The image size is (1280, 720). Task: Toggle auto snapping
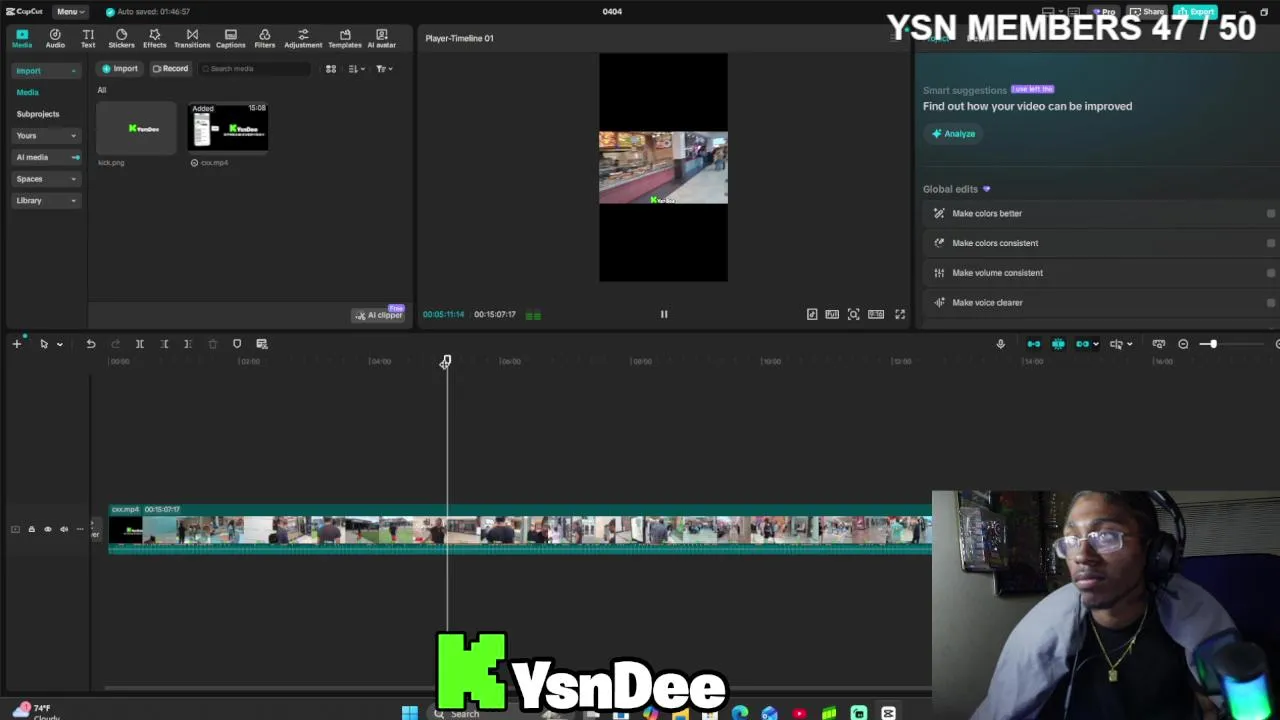[x=1058, y=344]
